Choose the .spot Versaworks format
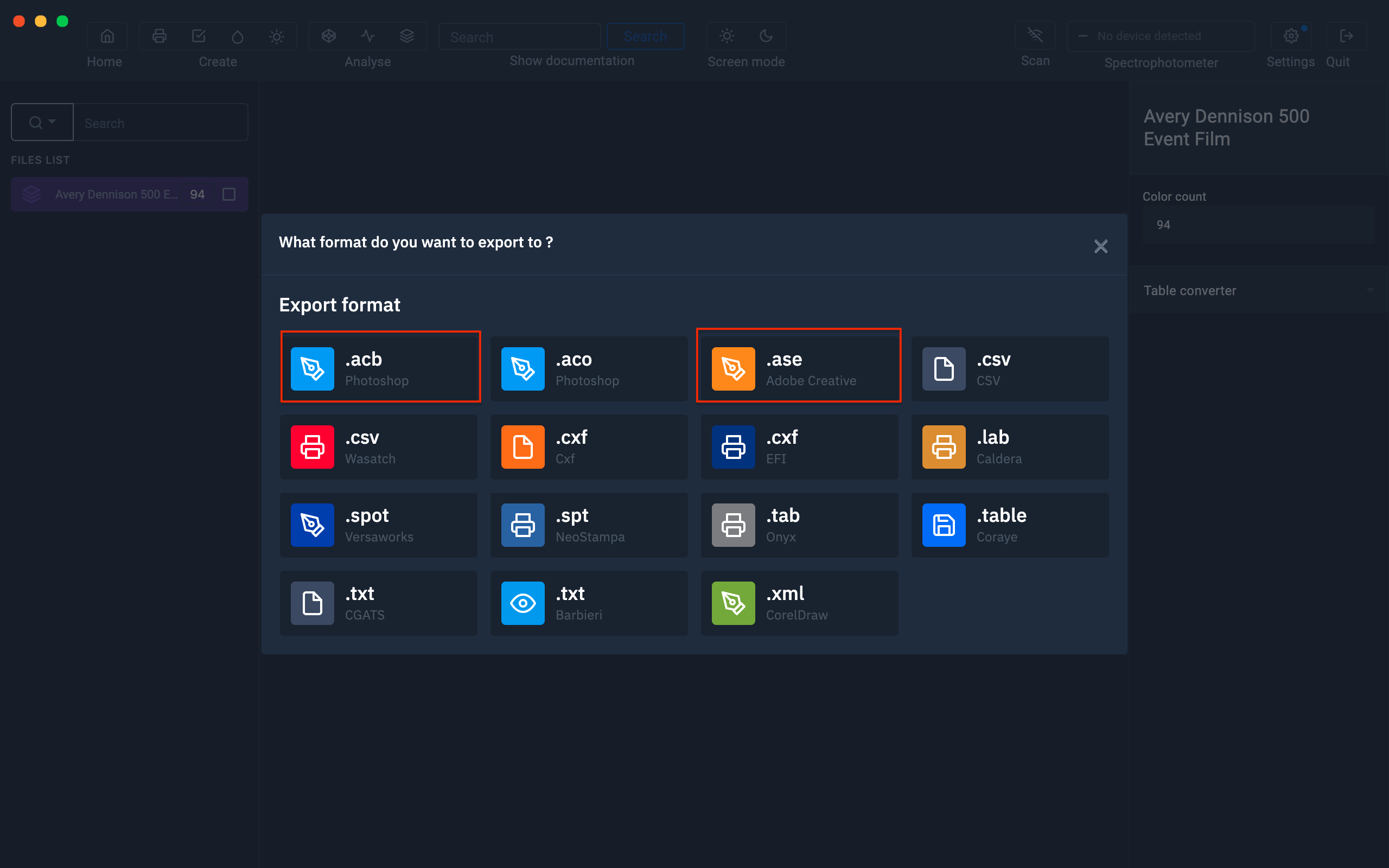This screenshot has width=1389, height=868. click(379, 525)
